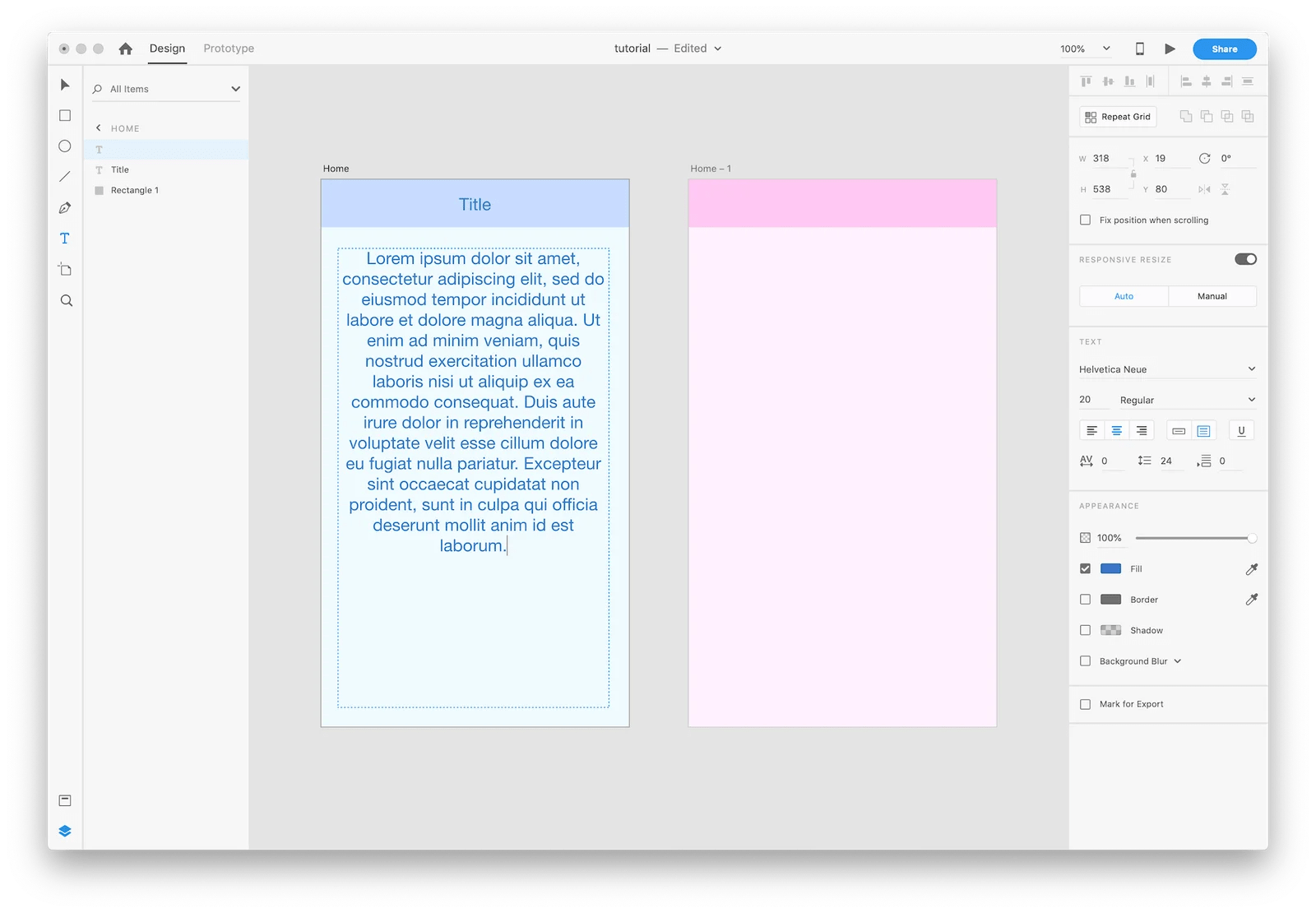
Task: Toggle underline text formatting
Action: click(1242, 431)
